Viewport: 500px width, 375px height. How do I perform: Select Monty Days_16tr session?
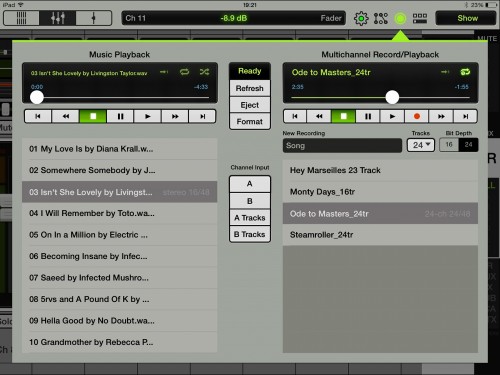[x=380, y=192]
